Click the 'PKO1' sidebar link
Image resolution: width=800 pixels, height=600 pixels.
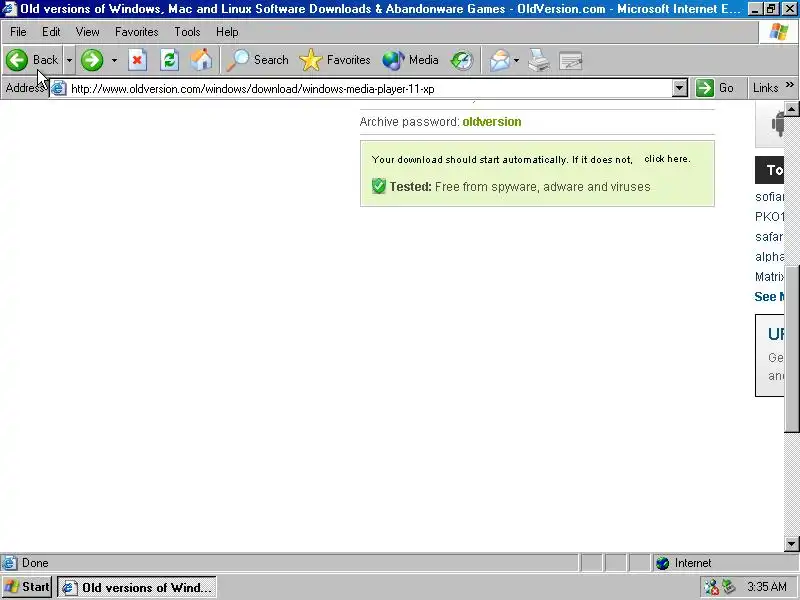pyautogui.click(x=769, y=216)
